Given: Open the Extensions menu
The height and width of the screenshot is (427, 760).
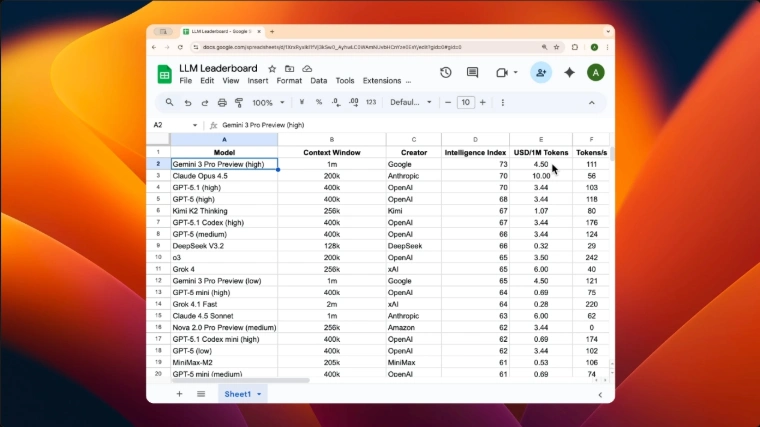Looking at the screenshot, I should point(381,81).
